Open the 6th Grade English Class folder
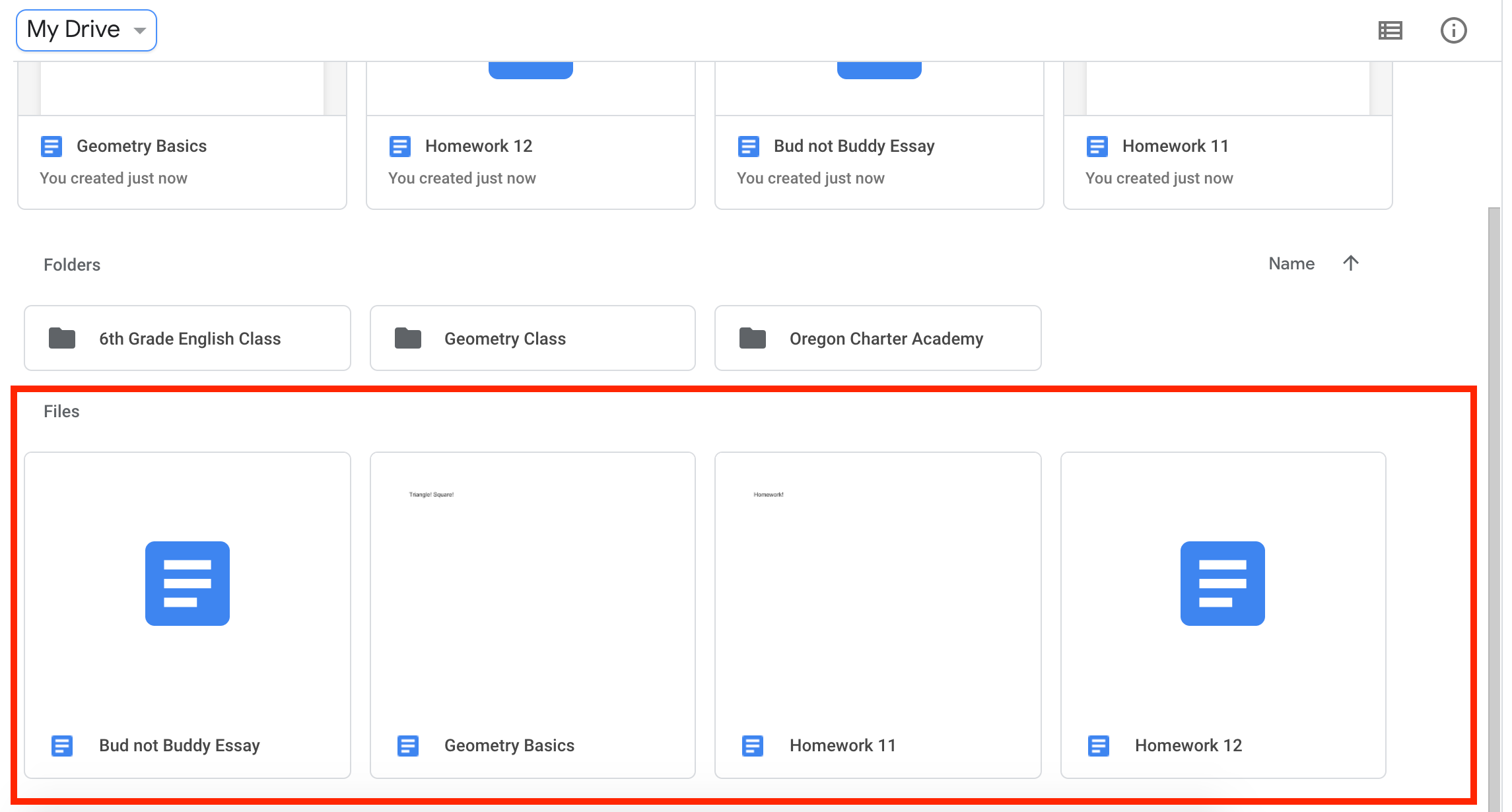The image size is (1512, 812). [x=188, y=338]
